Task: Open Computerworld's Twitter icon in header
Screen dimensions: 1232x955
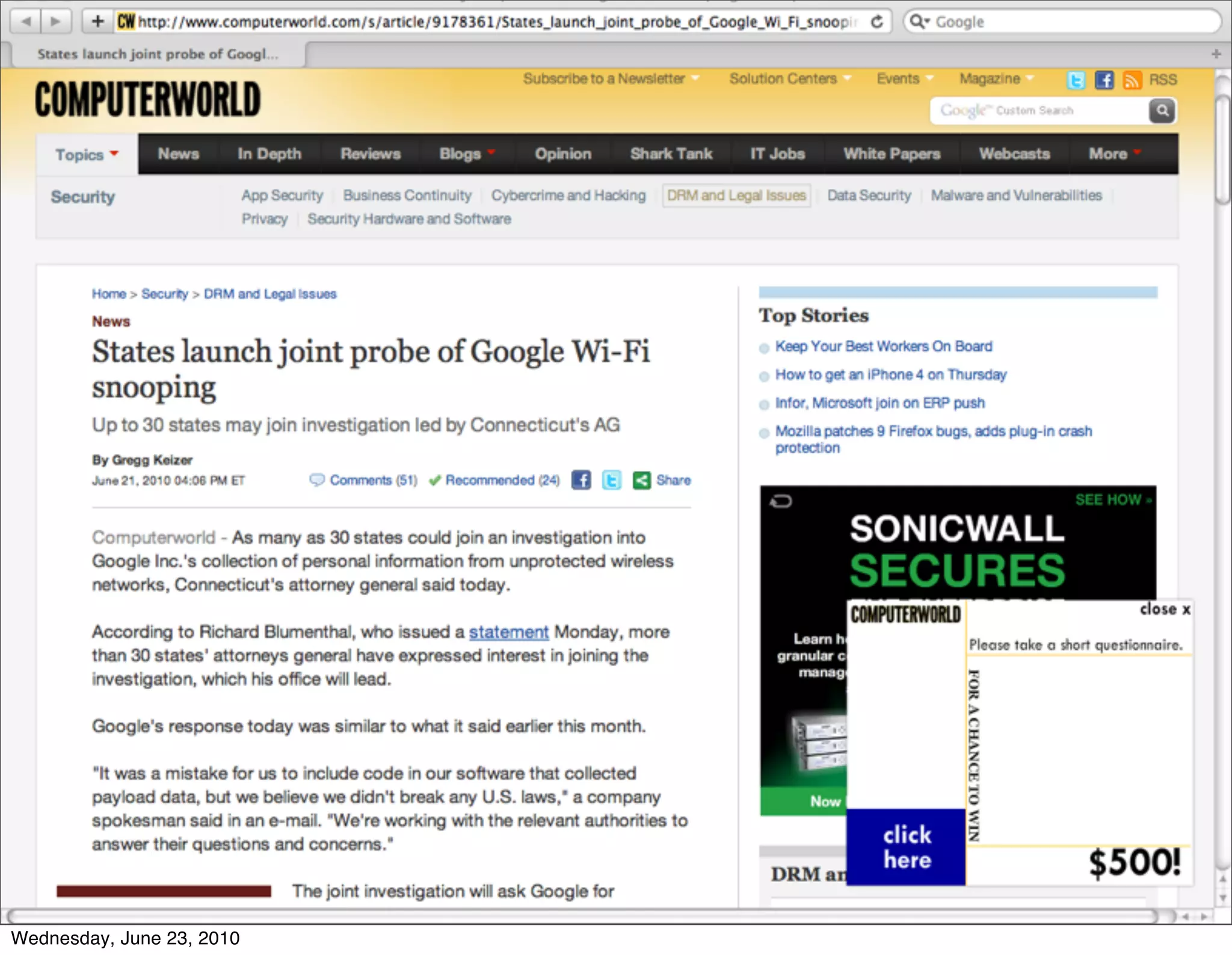Action: point(1076,80)
